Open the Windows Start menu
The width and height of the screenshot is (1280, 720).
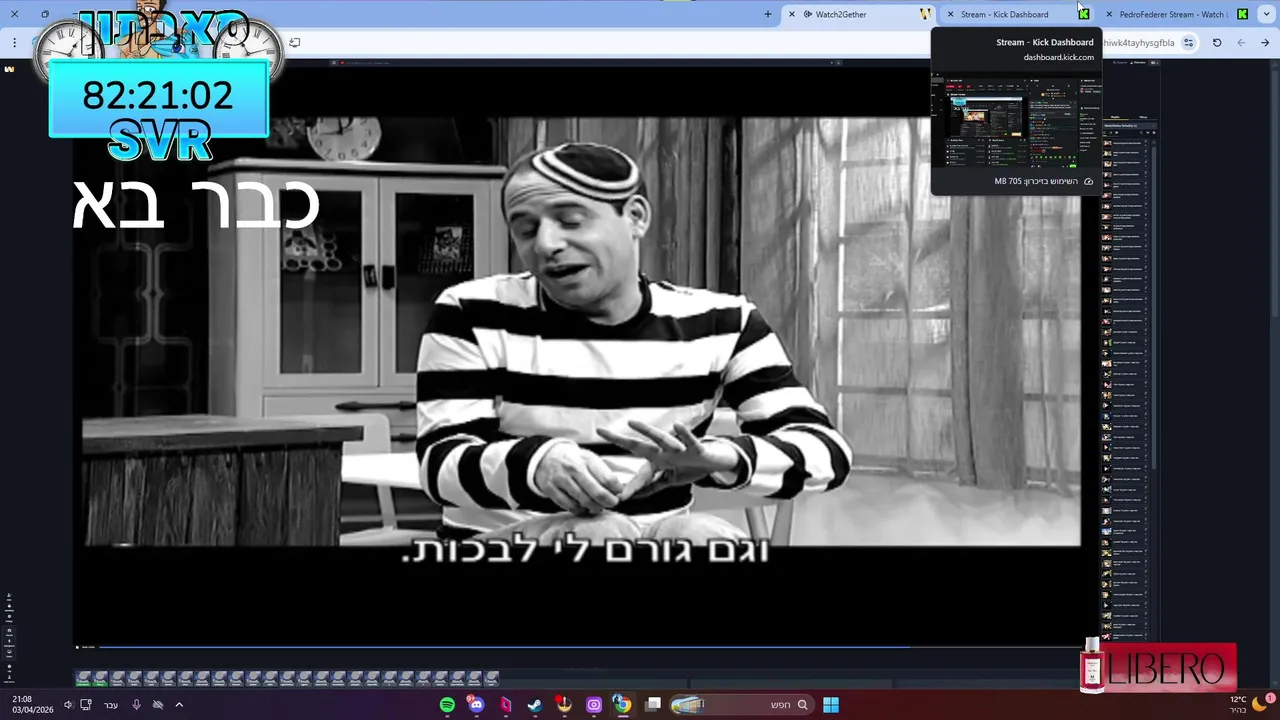[x=831, y=705]
